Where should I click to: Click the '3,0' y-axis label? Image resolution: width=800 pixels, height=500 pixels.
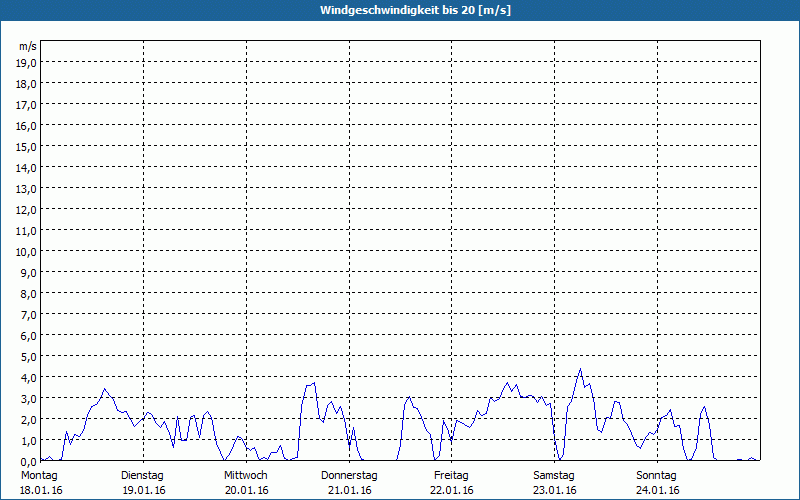click(x=29, y=399)
